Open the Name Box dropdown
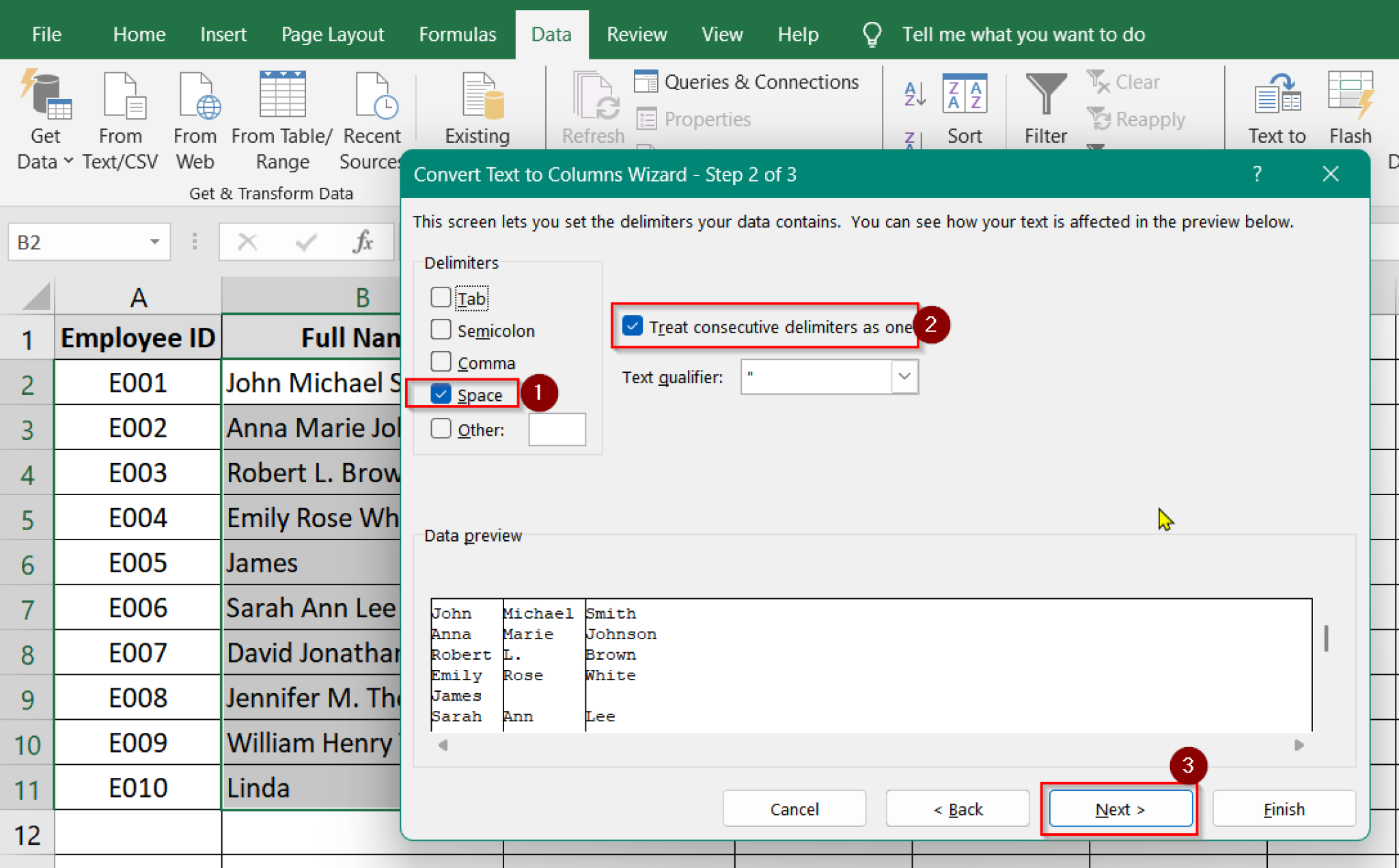Viewport: 1399px width, 868px height. (154, 242)
